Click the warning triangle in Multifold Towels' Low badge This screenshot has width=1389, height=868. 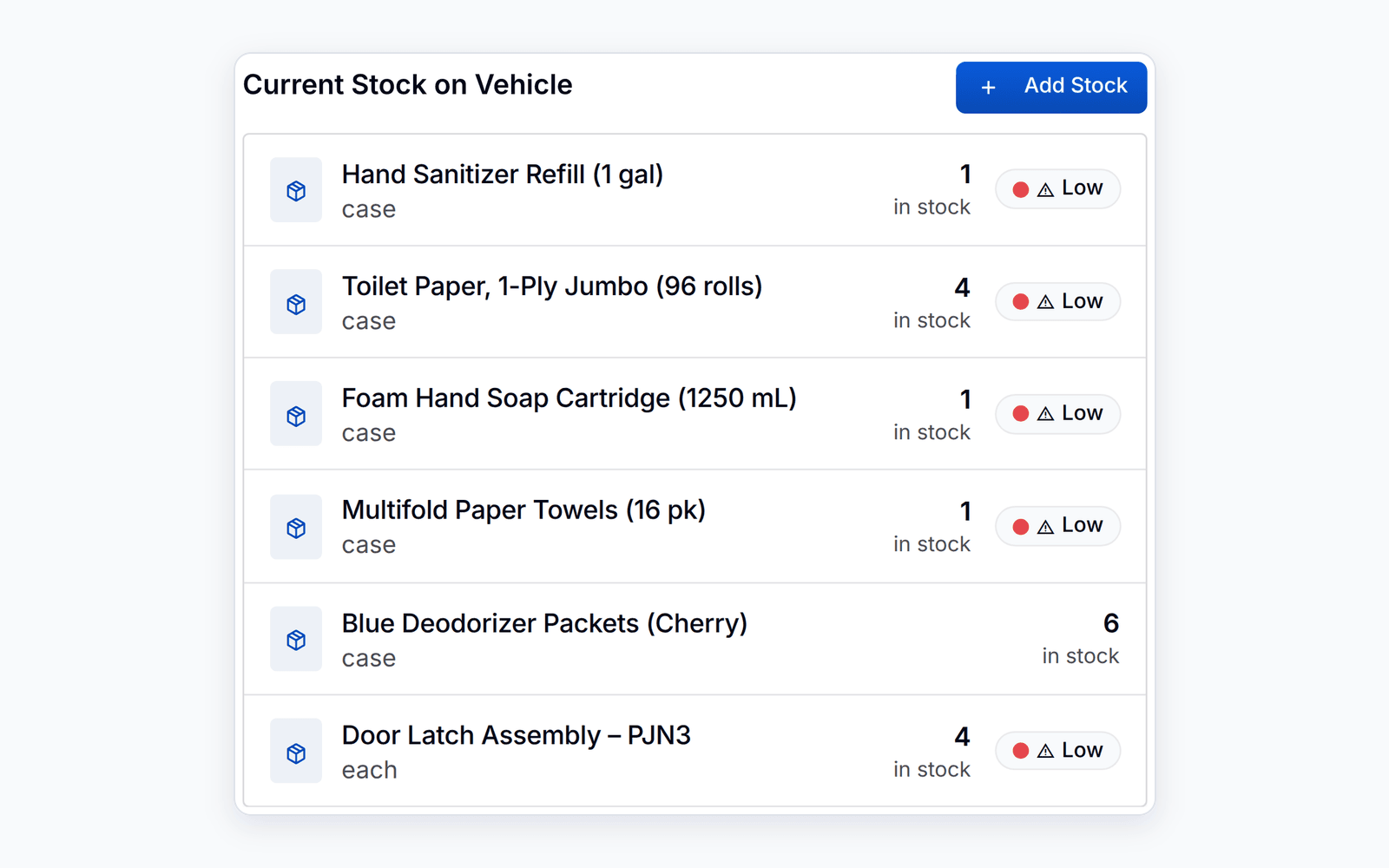(1045, 526)
